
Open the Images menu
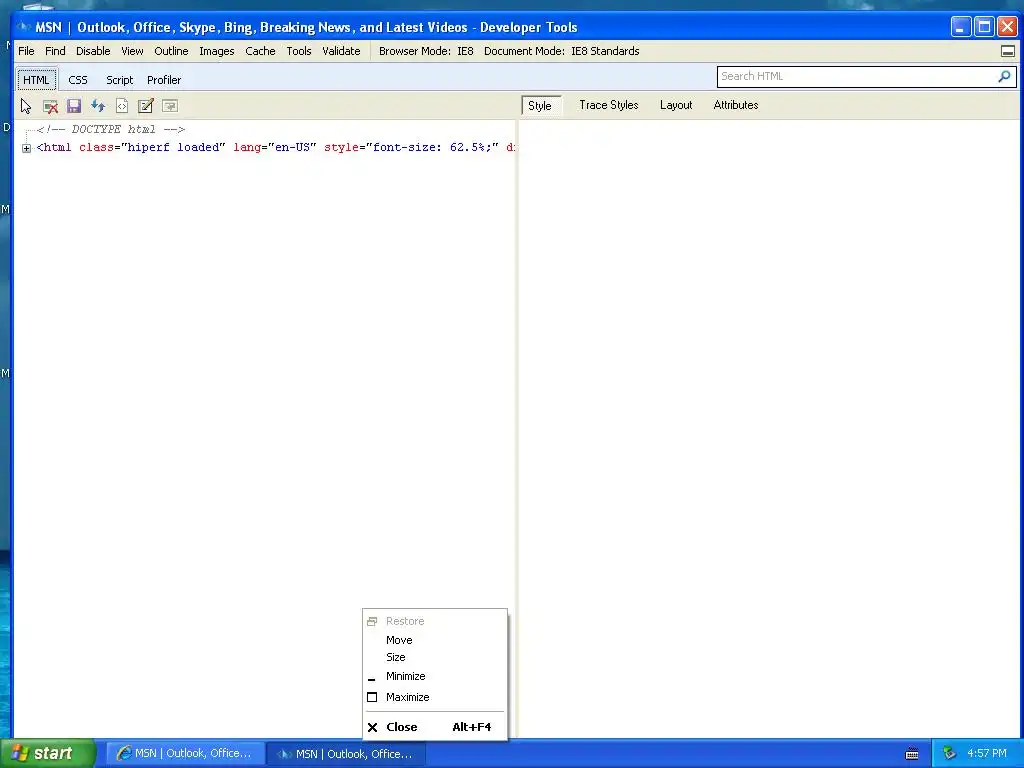point(217,51)
